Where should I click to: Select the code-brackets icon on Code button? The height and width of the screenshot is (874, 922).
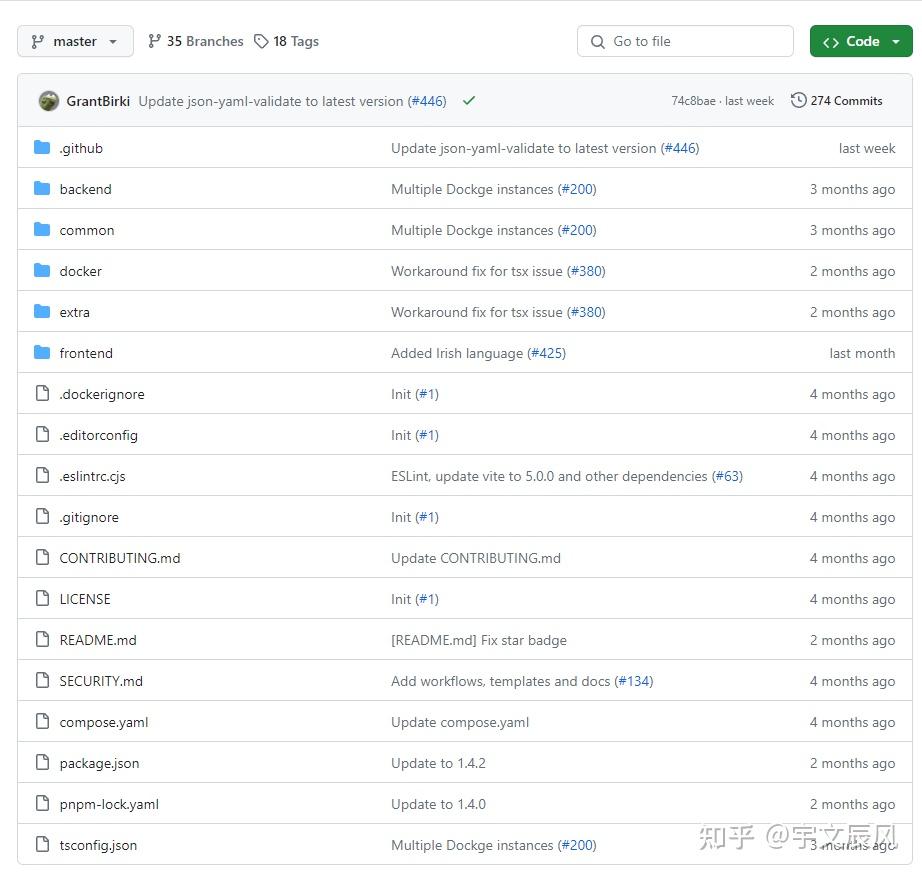tap(831, 41)
